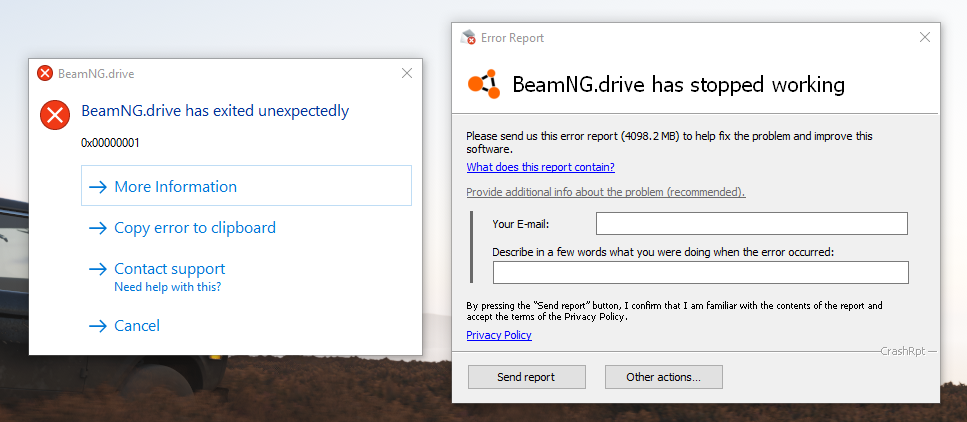The height and width of the screenshot is (422, 967).
Task: Click the 'Your E-mail:' label
Action: click(521, 224)
